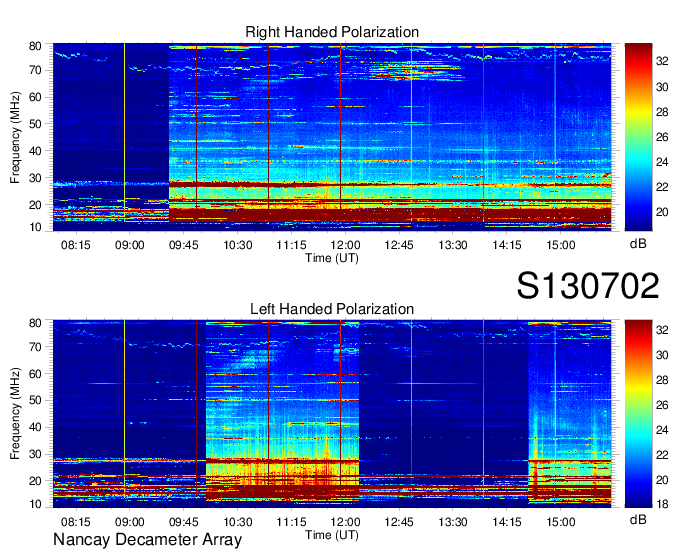This screenshot has height=552, width=680.
Task: Click the 20 tick on Right Handed color bar
Action: point(662,212)
